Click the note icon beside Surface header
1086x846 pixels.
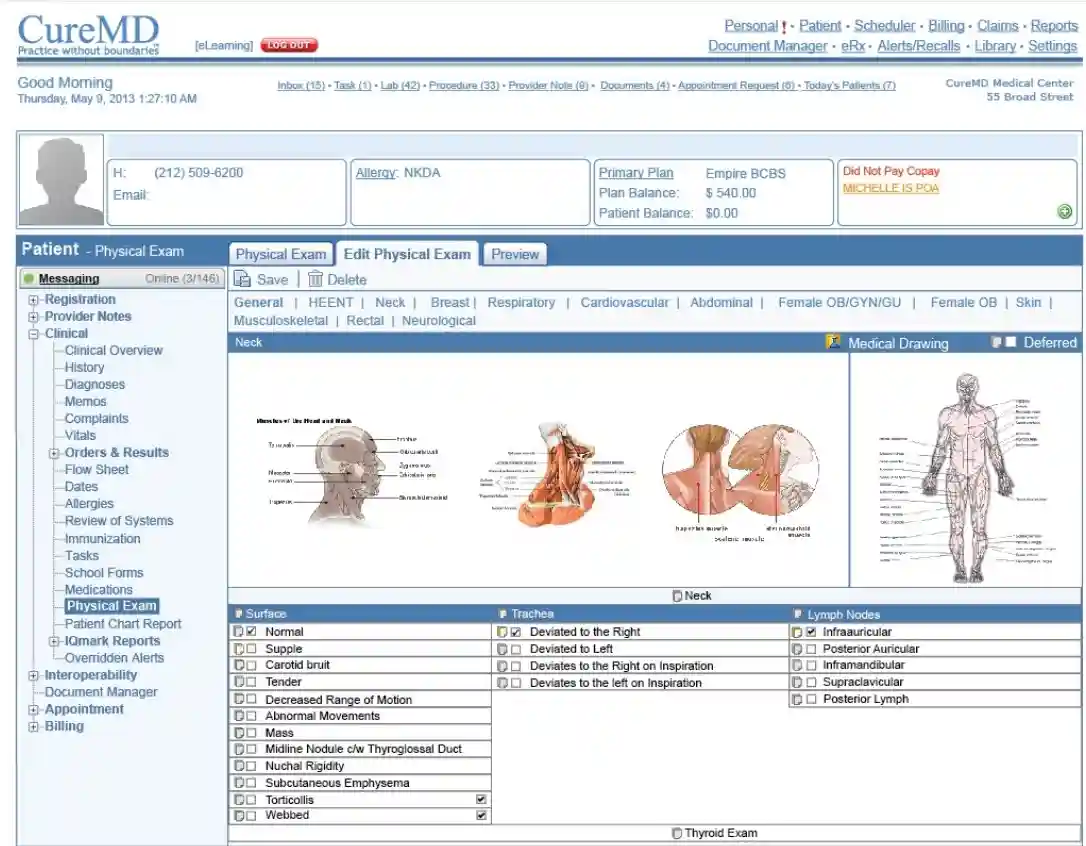tap(240, 613)
